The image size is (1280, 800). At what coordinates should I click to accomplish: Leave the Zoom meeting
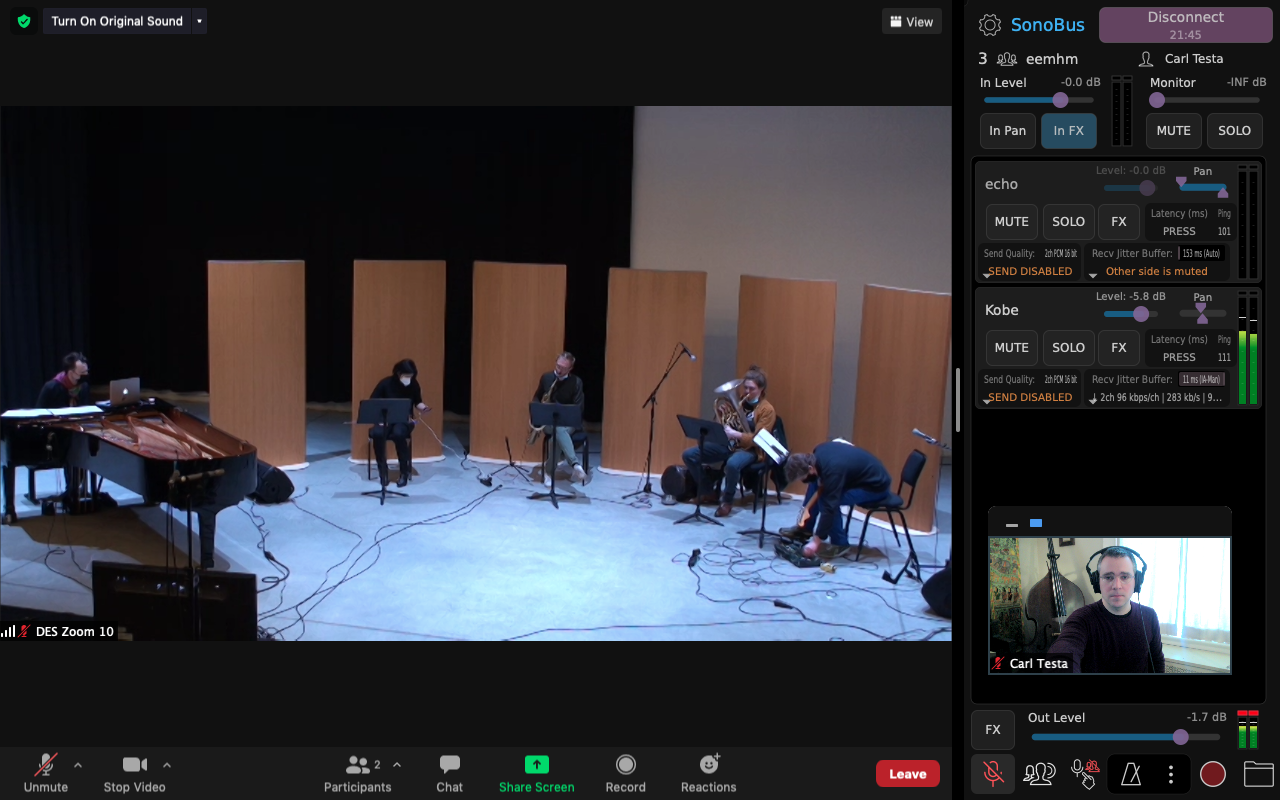pos(907,773)
